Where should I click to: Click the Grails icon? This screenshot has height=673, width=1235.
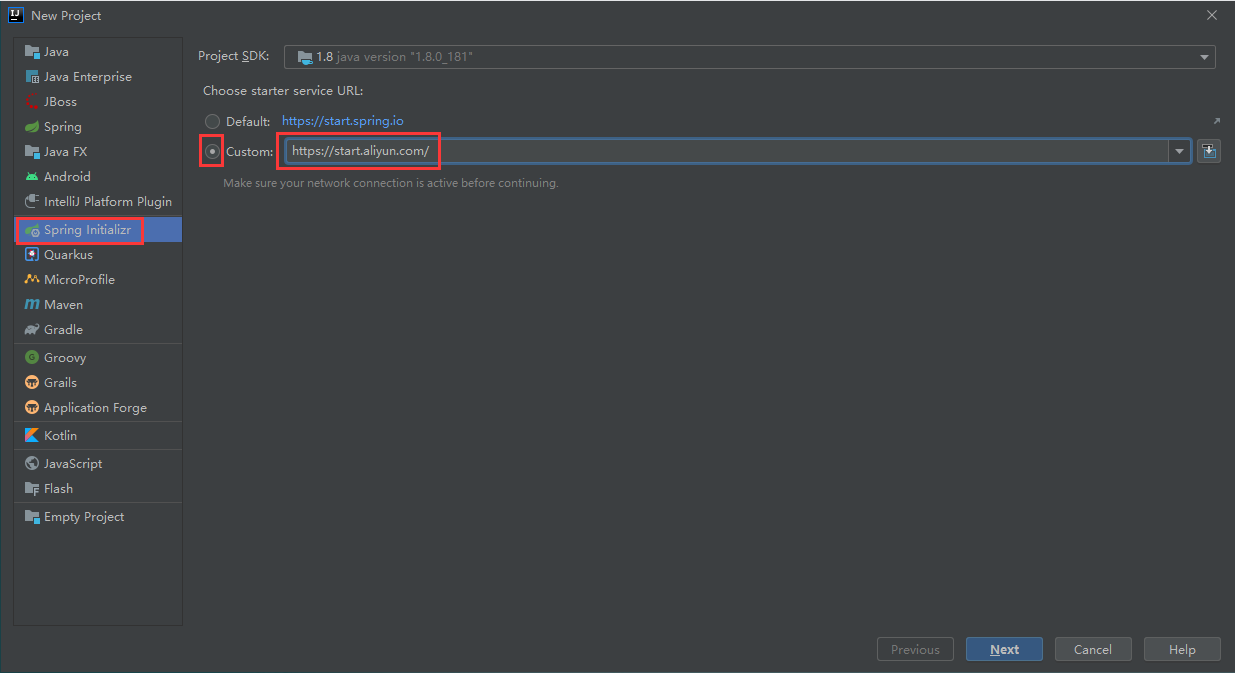(32, 383)
